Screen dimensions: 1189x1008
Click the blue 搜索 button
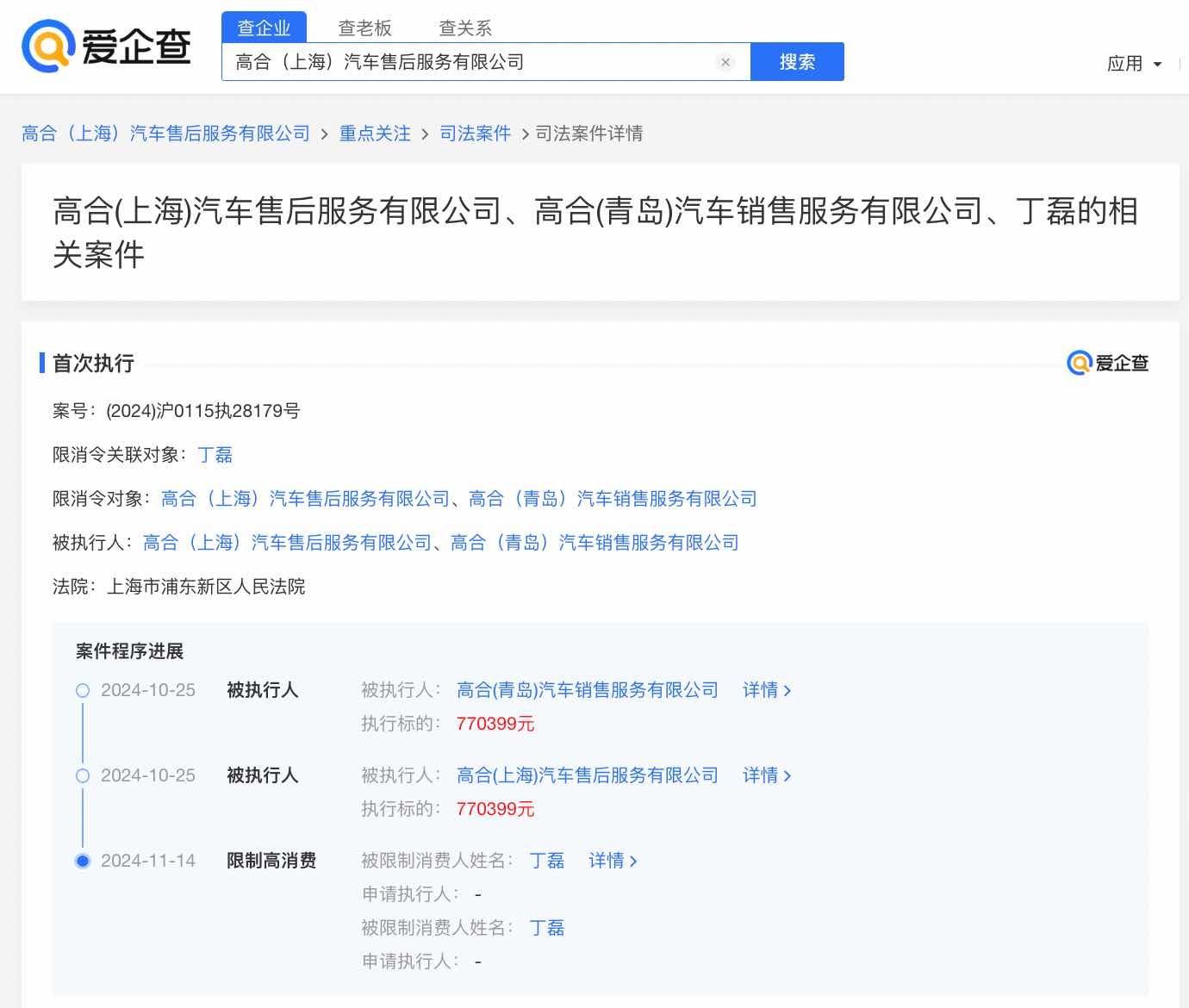[x=797, y=62]
